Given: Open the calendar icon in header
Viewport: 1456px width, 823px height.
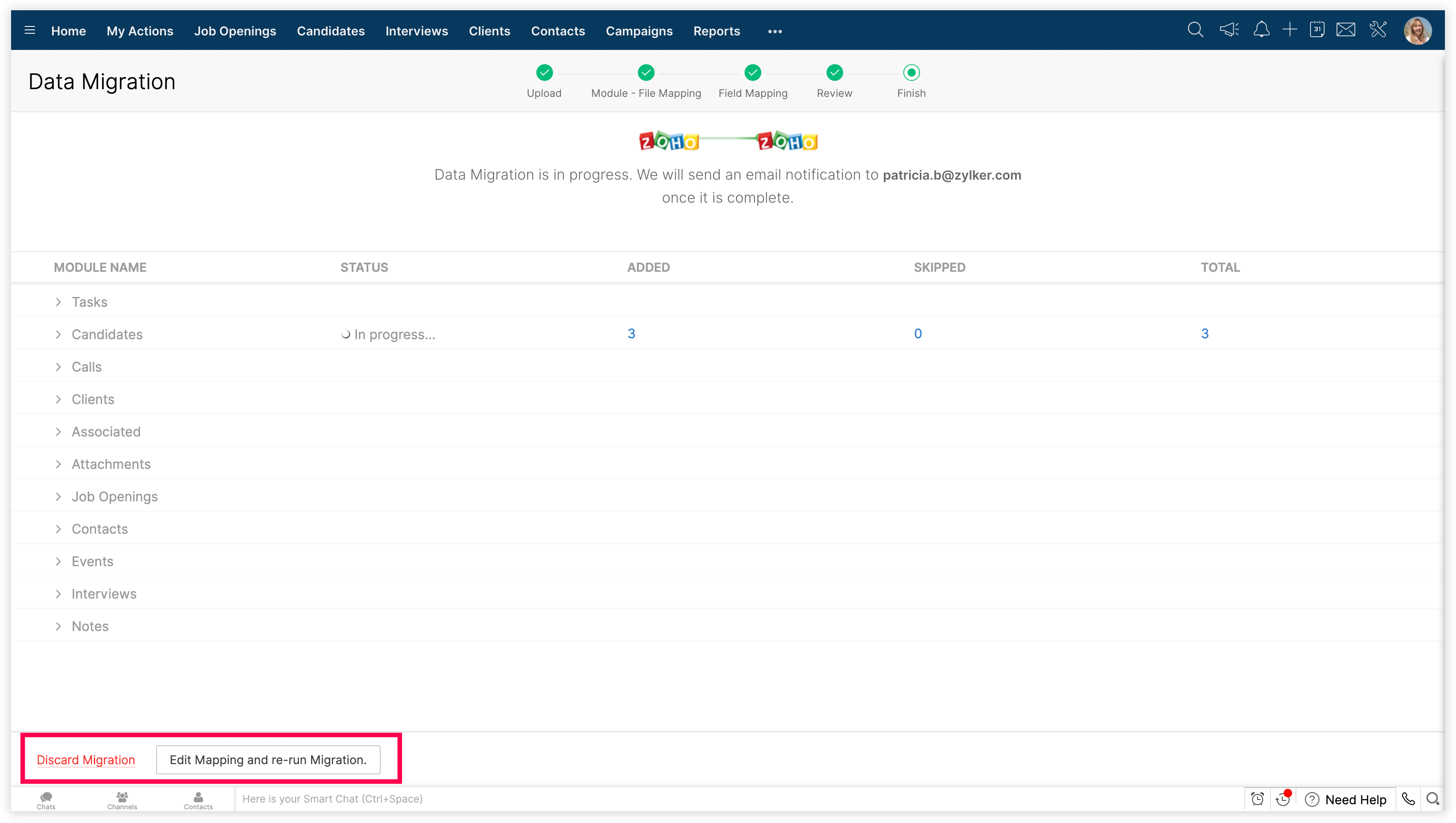Looking at the screenshot, I should click(x=1317, y=30).
